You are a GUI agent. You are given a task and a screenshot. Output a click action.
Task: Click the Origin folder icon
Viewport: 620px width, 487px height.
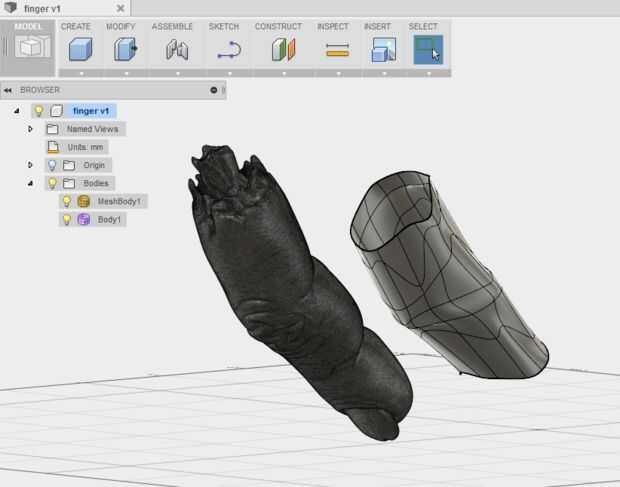[x=69, y=165]
